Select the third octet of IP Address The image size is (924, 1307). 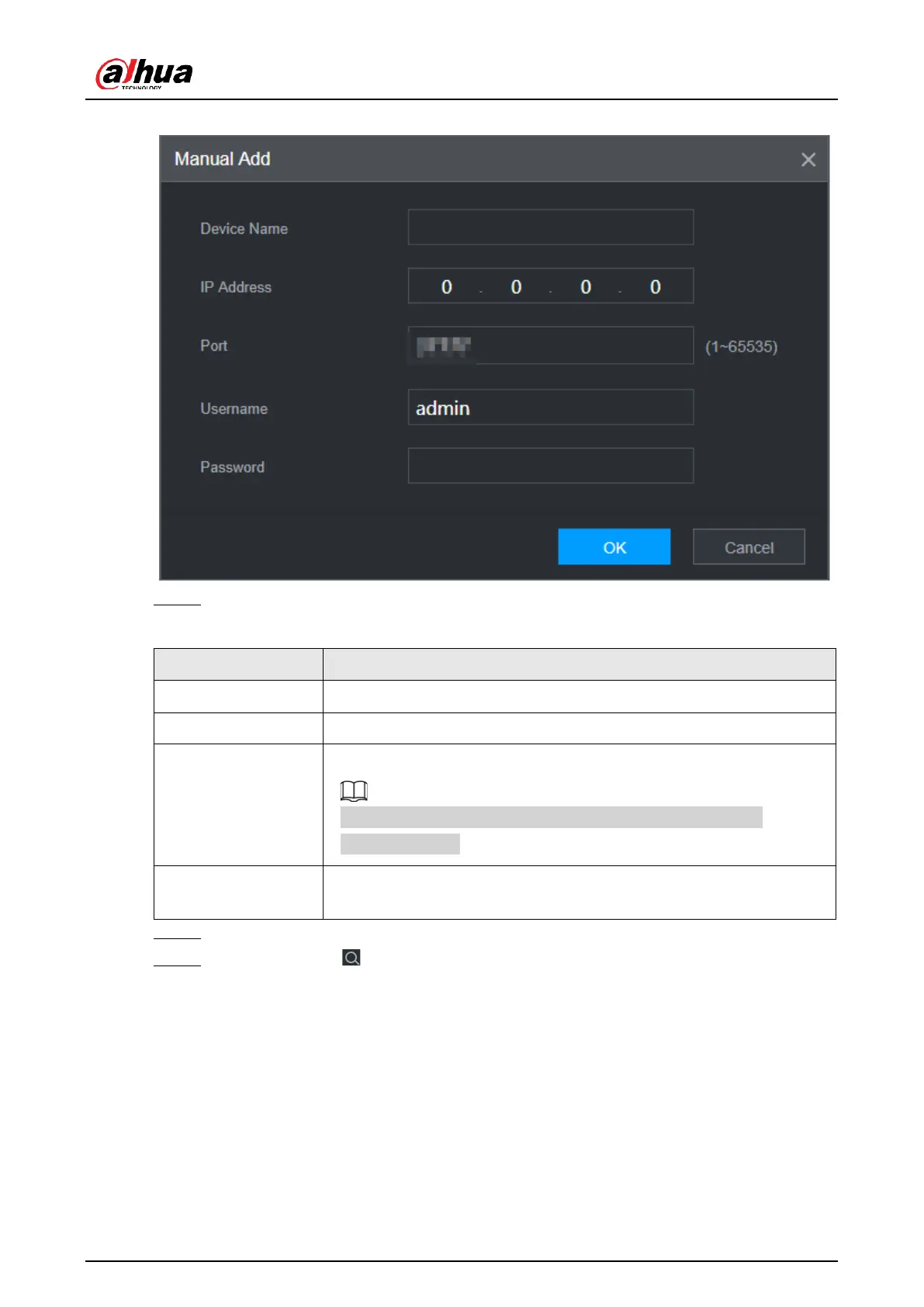click(586, 287)
